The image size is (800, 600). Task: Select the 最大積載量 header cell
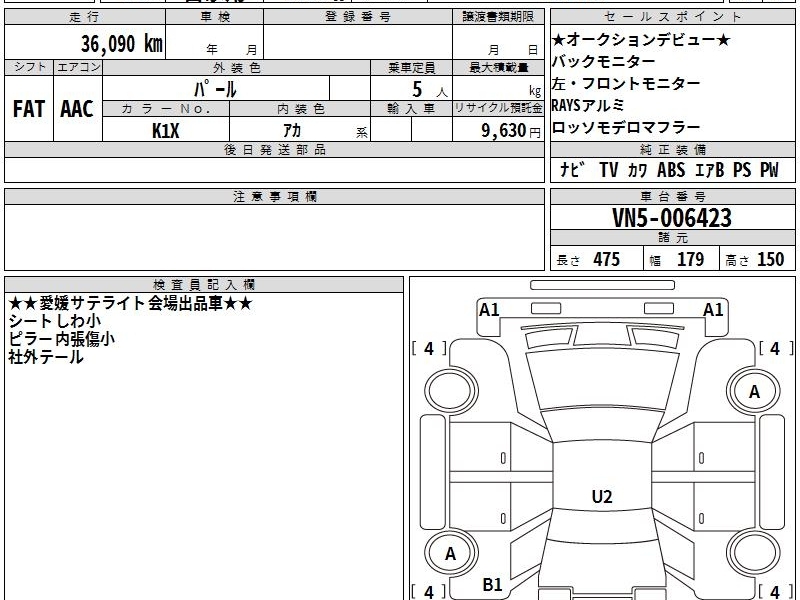click(x=498, y=67)
